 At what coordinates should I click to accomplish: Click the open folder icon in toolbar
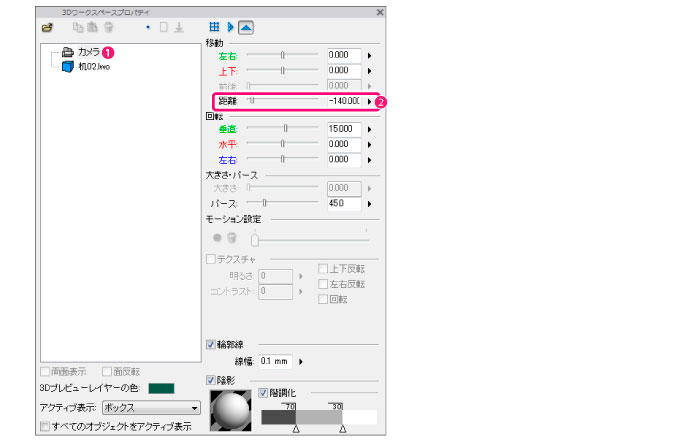click(x=47, y=27)
